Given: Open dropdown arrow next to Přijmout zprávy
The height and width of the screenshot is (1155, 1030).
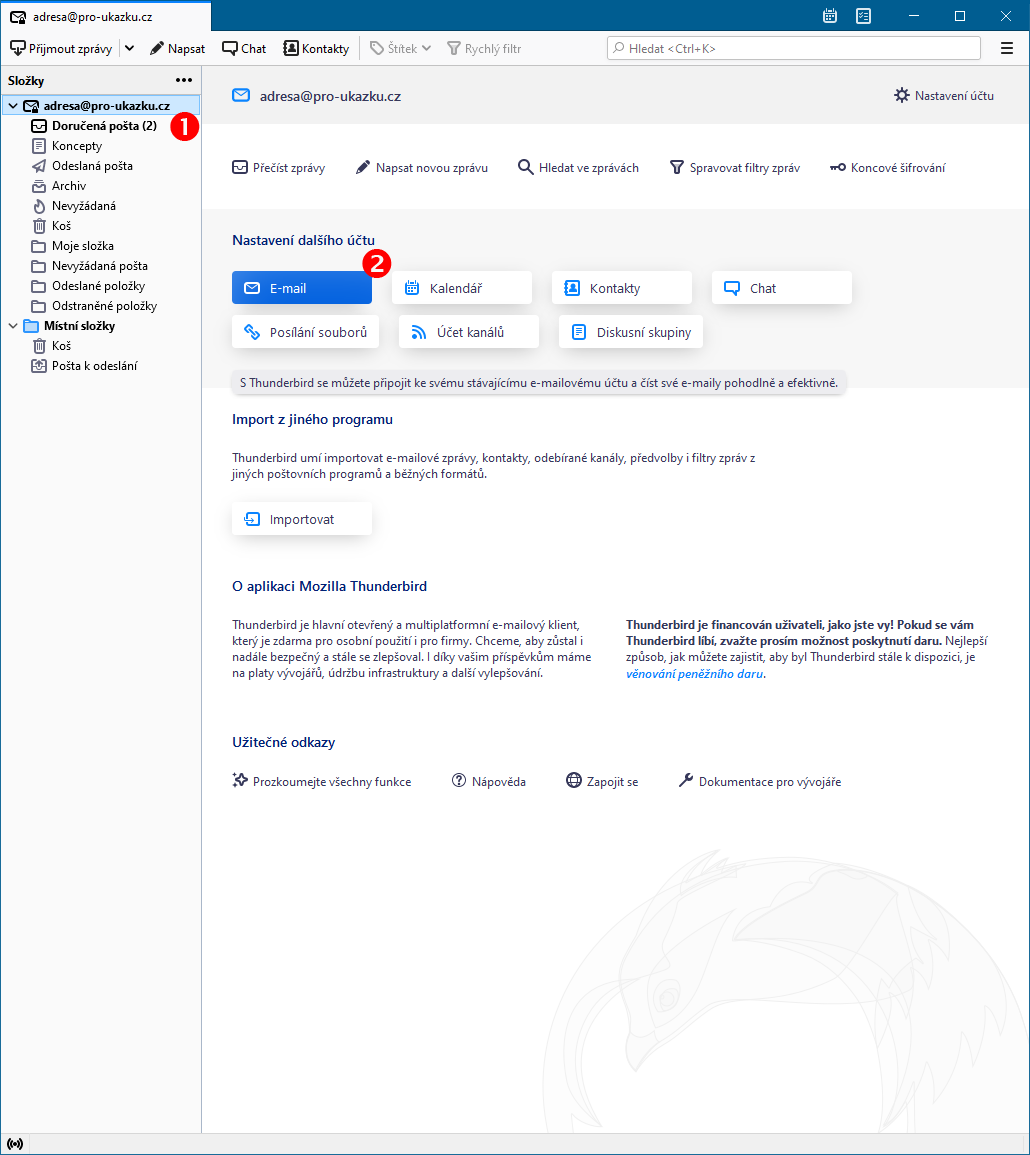Looking at the screenshot, I should coord(130,49).
